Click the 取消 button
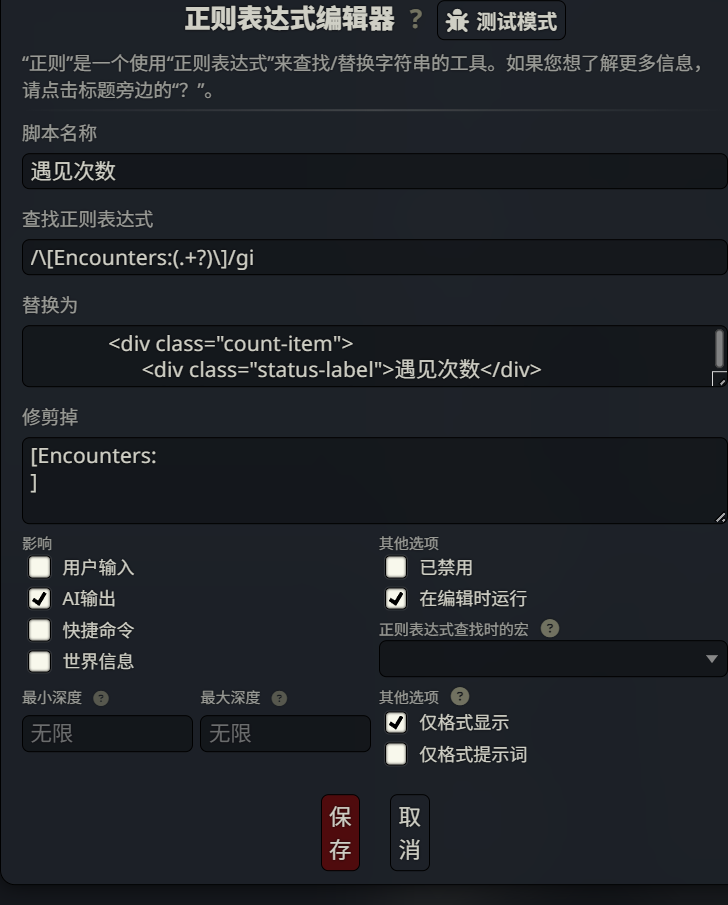 (409, 832)
